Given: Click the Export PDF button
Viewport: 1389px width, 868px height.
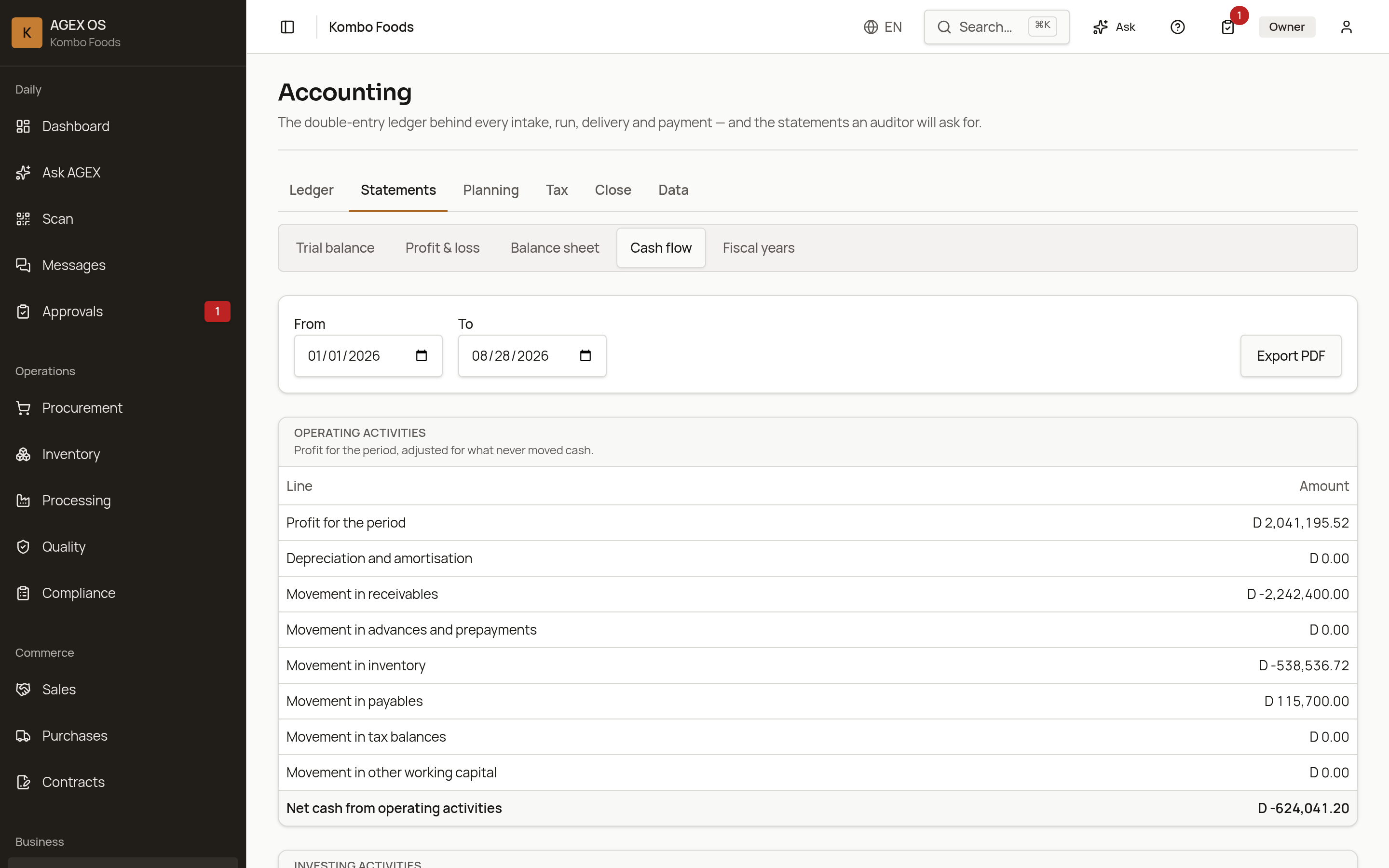Looking at the screenshot, I should pos(1290,356).
